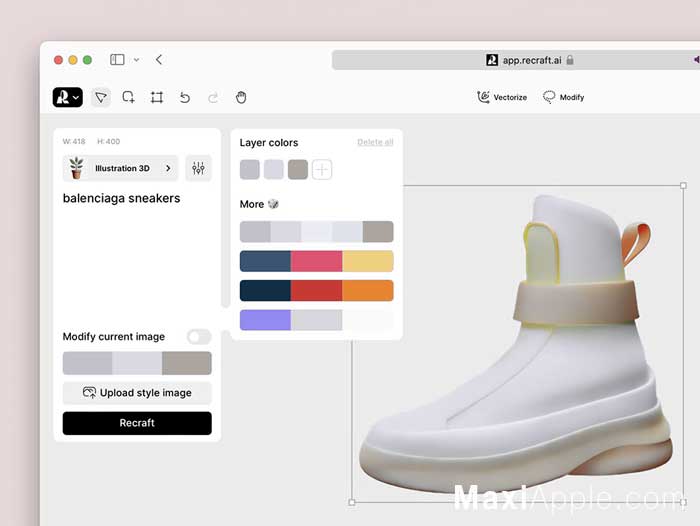Select the light lavender layer color swatch

[274, 170]
